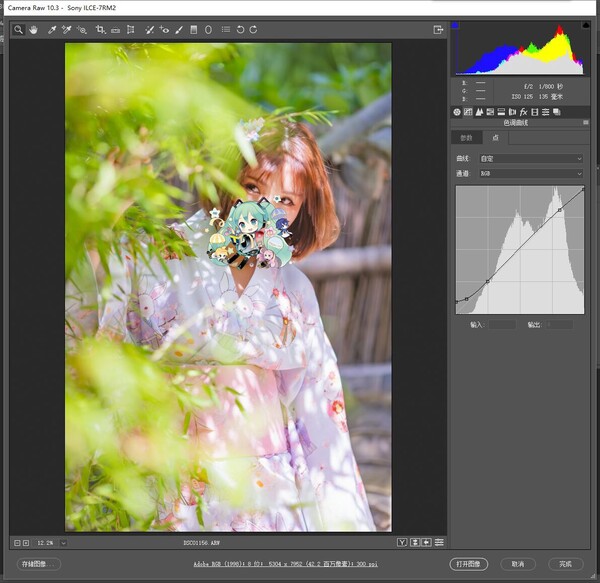Click the 取消 button

(x=518, y=564)
